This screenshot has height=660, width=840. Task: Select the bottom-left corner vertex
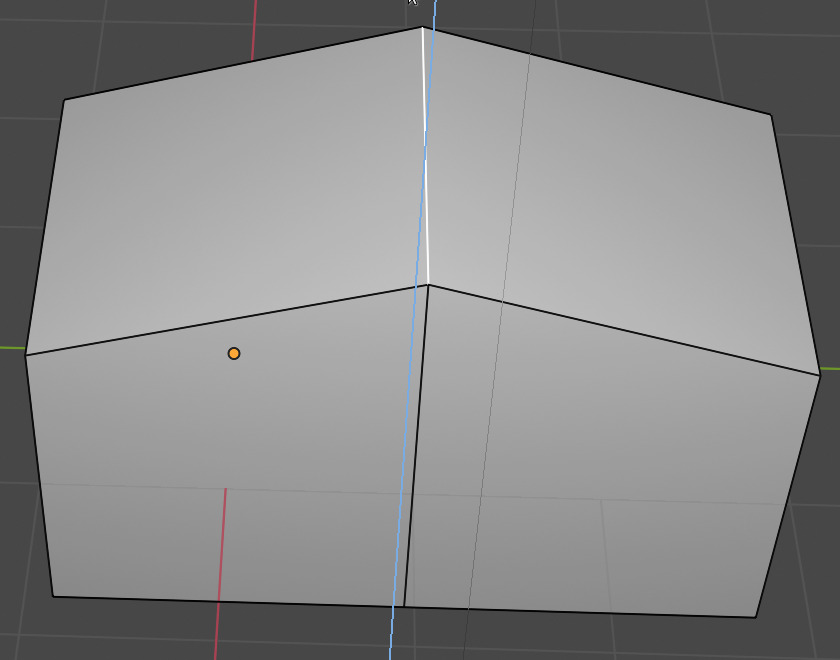click(53, 597)
